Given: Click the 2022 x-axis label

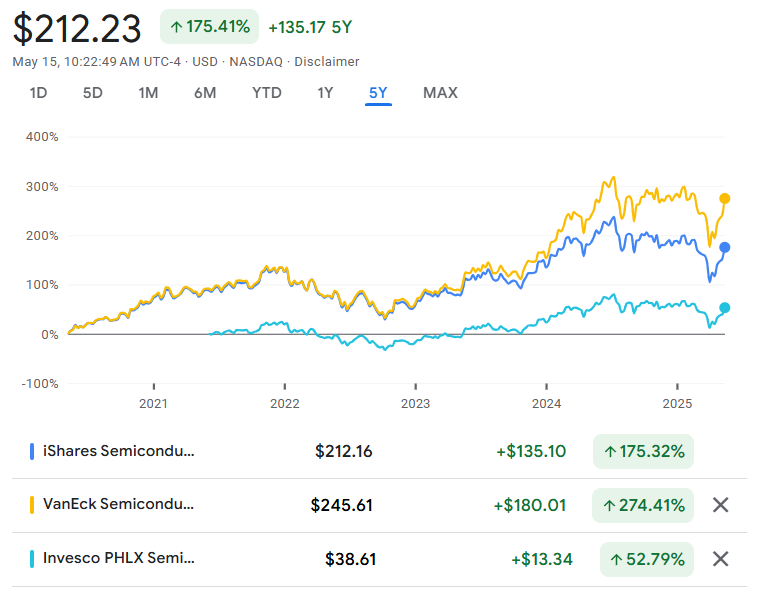Looking at the screenshot, I should [285, 403].
